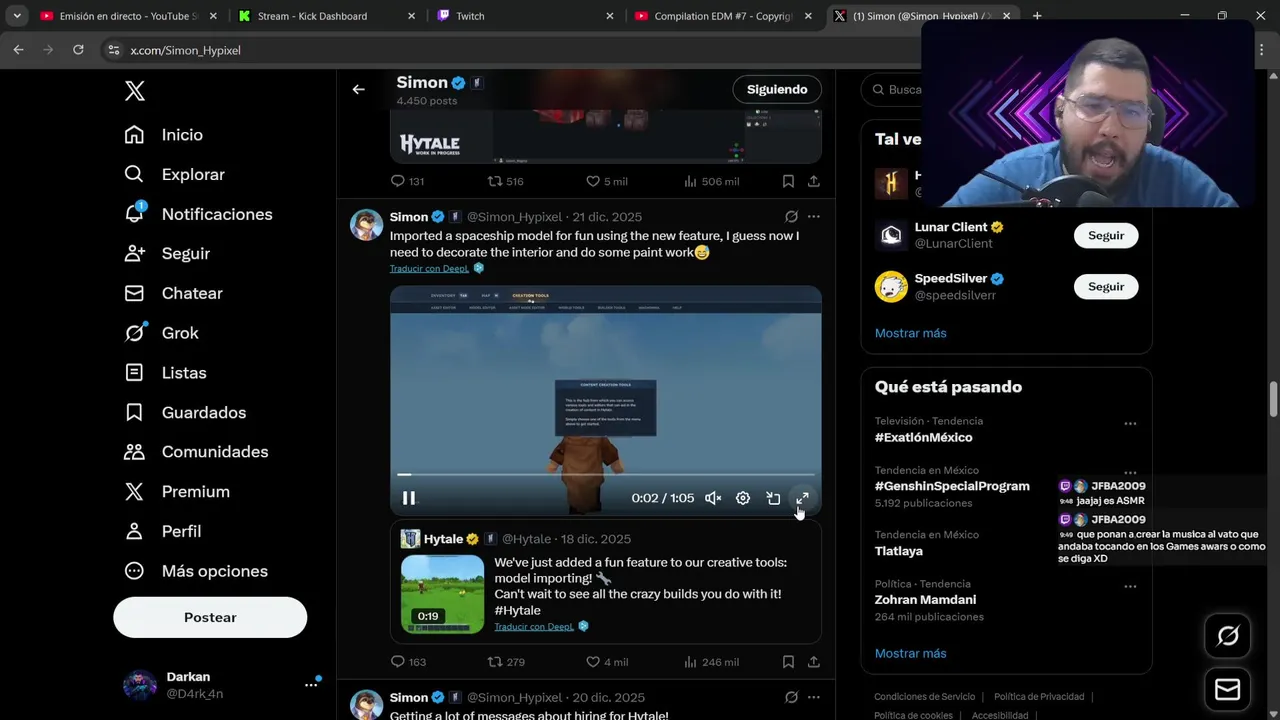Open floating messages envelope button
Screen dimensions: 1280x720
pos(1227,690)
